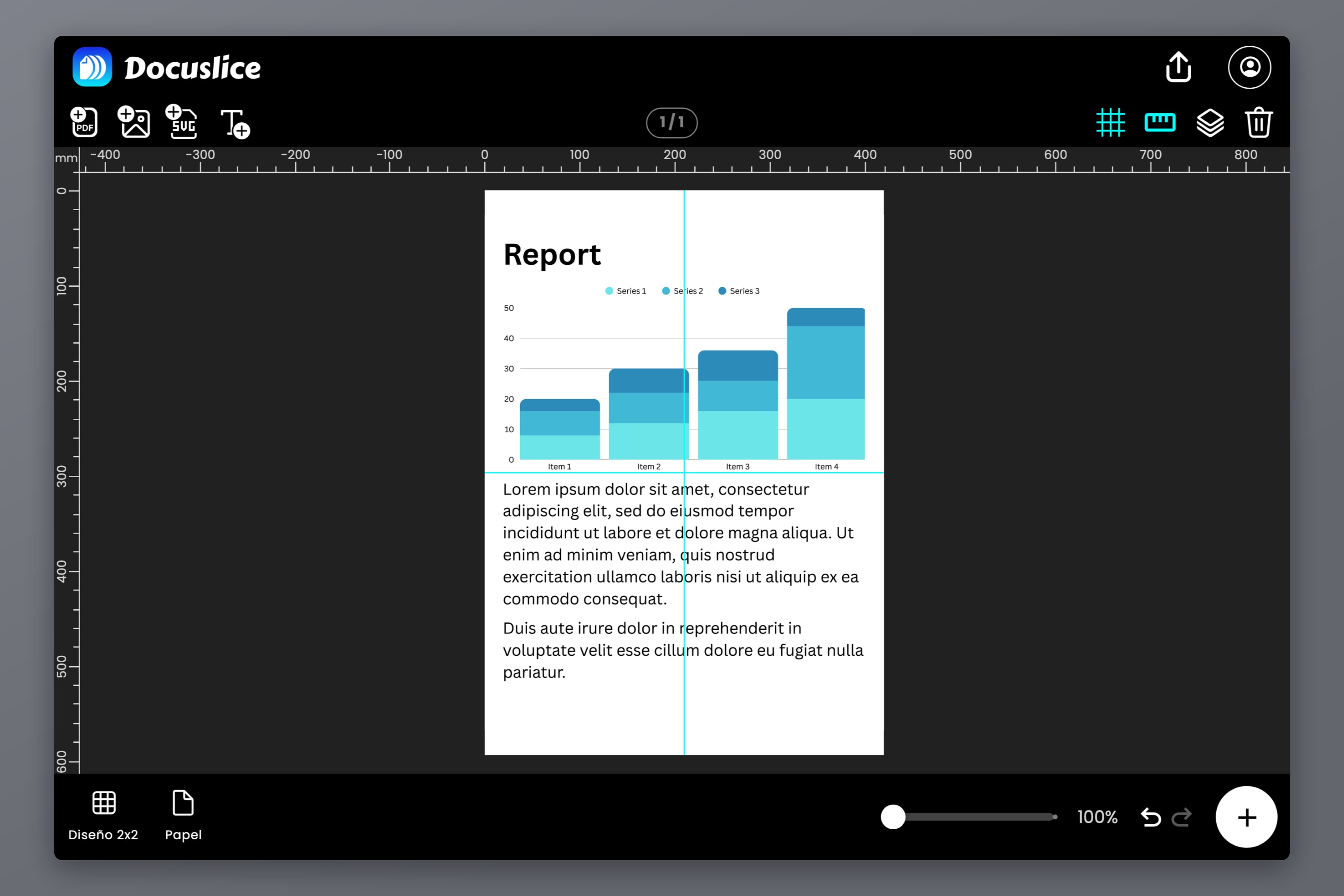
Task: Toggle the ruler display icon
Action: tap(1160, 122)
